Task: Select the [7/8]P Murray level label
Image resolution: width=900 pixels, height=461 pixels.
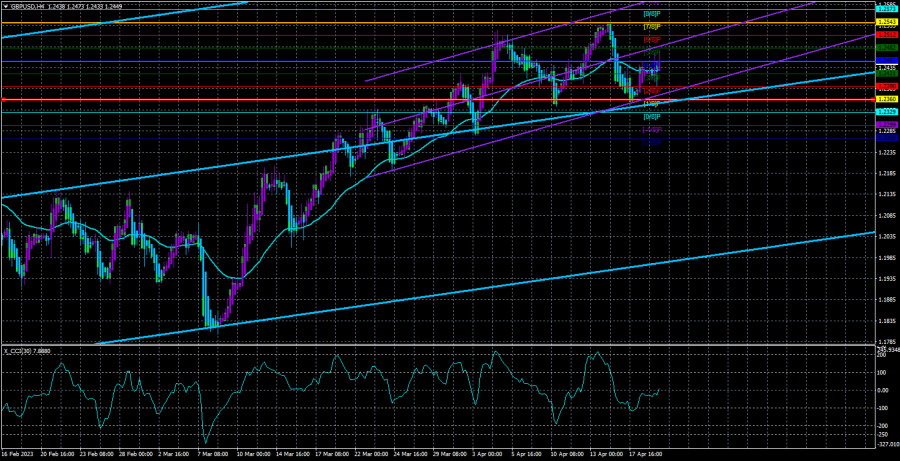Action: tap(651, 27)
